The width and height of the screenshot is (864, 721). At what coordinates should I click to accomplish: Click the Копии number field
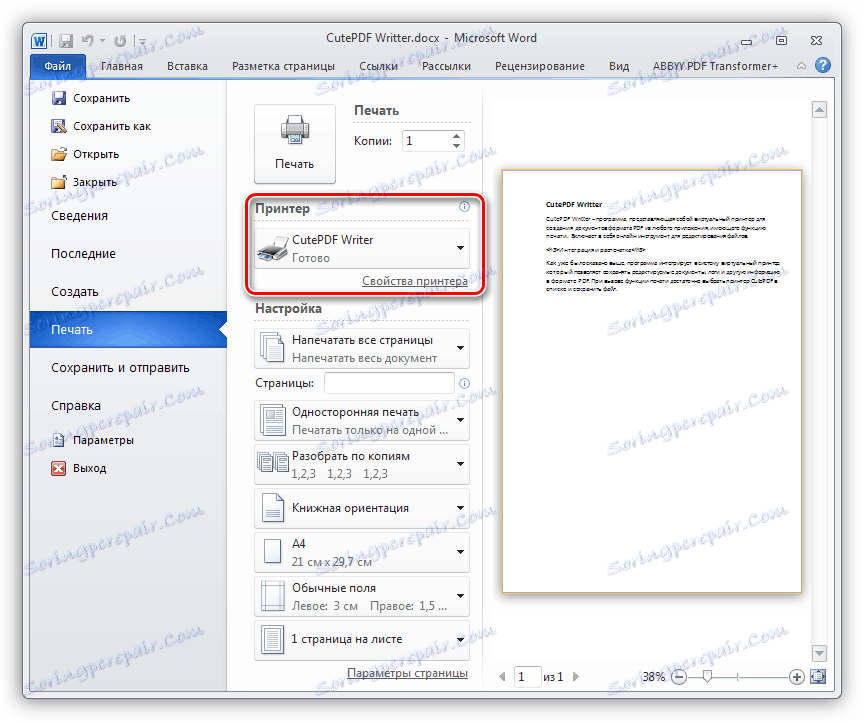(x=428, y=141)
